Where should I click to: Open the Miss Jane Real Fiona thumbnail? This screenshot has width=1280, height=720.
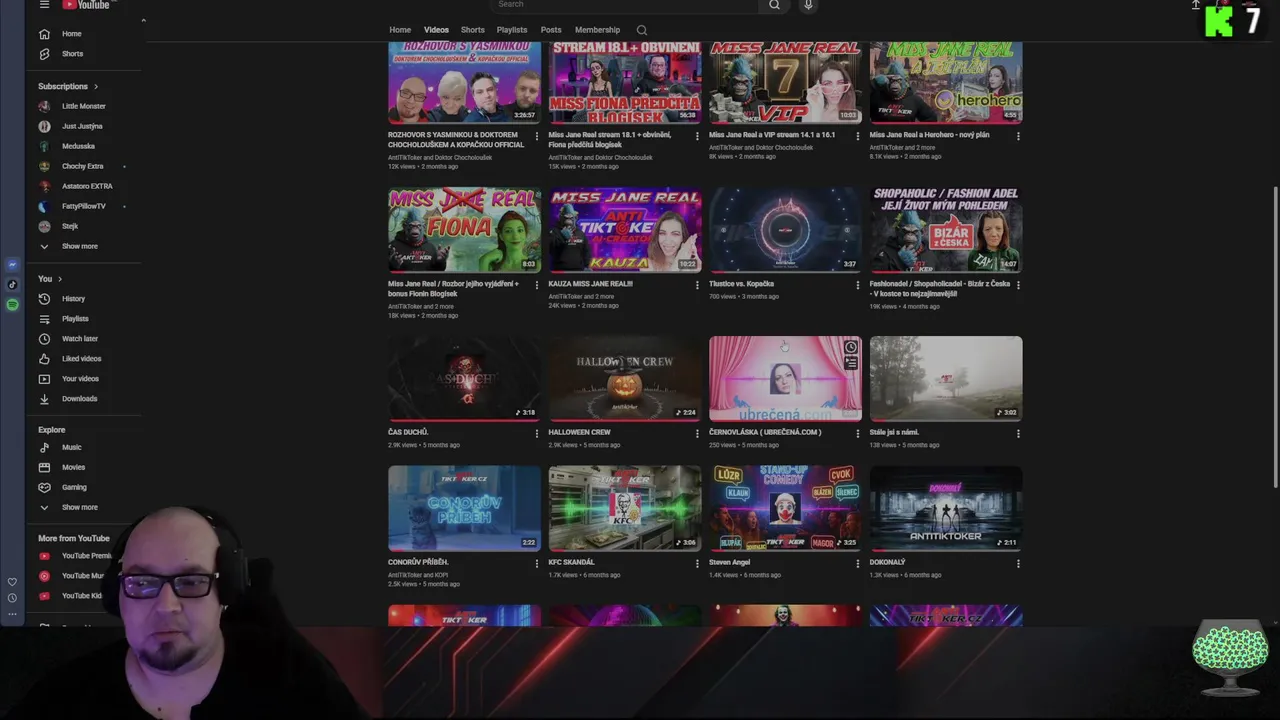(x=464, y=229)
